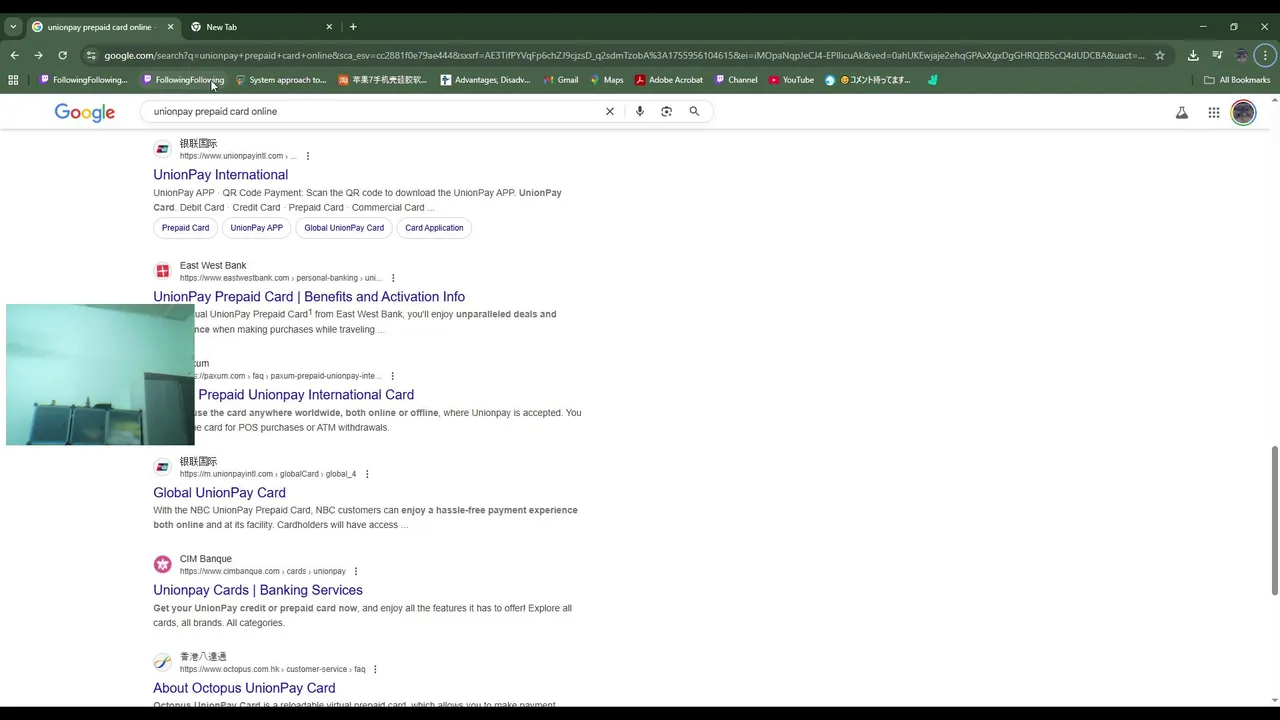Open UnionPay Prepaid Card Benefits and Activation link
Image resolution: width=1280 pixels, height=720 pixels.
(x=309, y=297)
